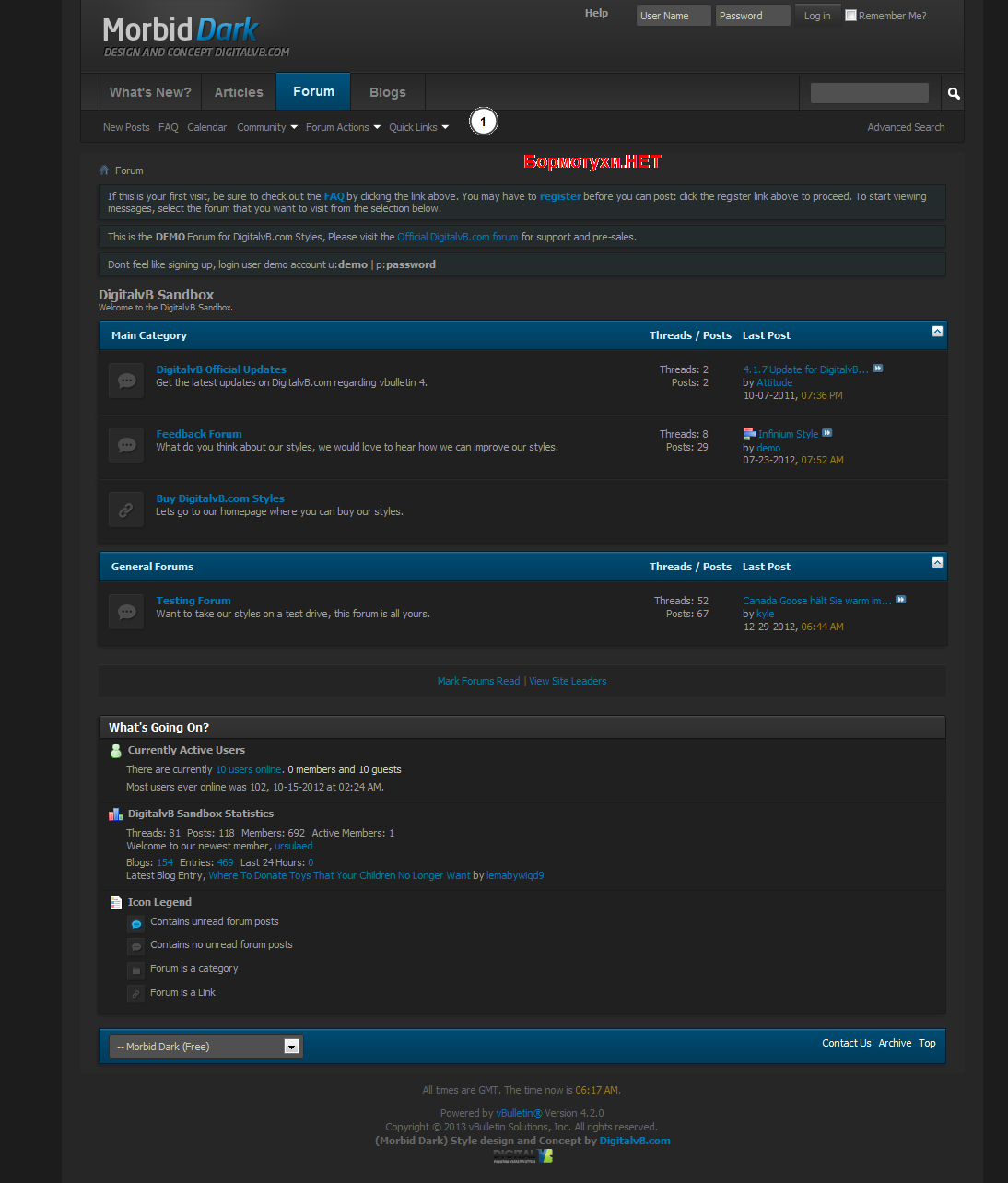1008x1183 pixels.
Task: Open the latest blog entry about donating toys
Action: click(339, 875)
